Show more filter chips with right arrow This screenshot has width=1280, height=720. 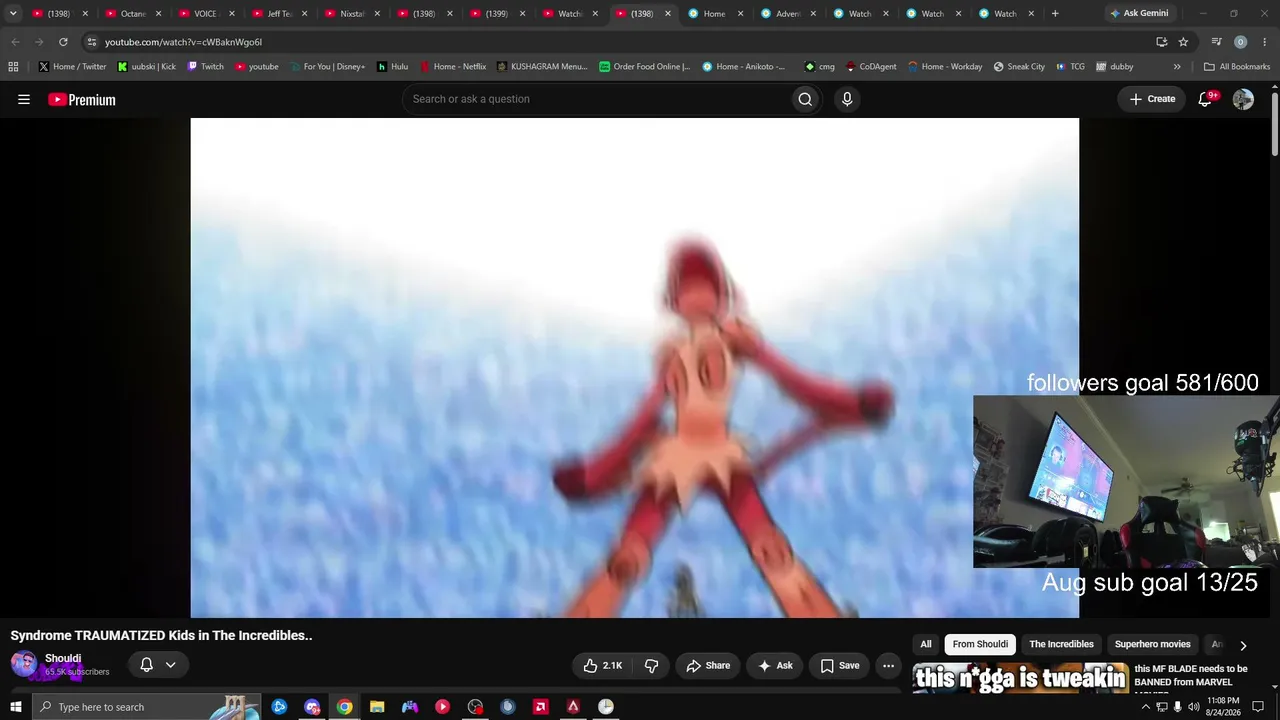pyautogui.click(x=1243, y=645)
